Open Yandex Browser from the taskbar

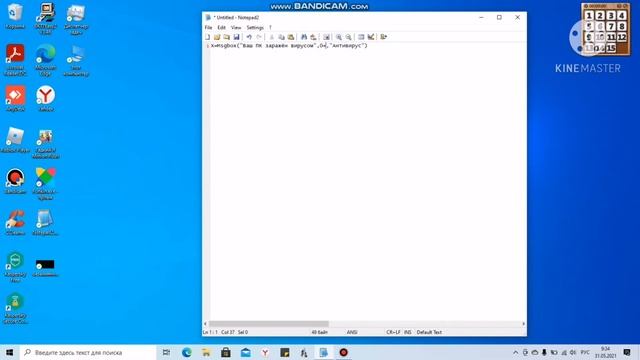point(265,352)
